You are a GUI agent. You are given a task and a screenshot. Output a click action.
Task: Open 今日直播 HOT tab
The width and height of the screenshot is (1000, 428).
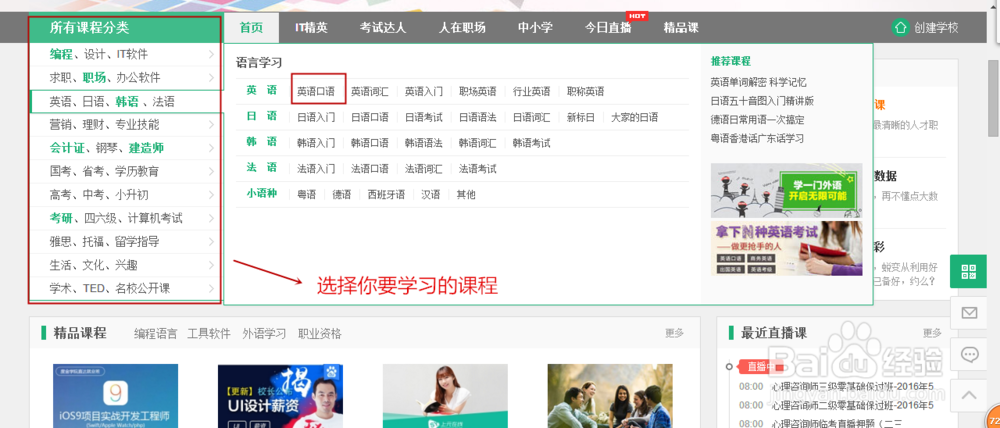pos(608,27)
